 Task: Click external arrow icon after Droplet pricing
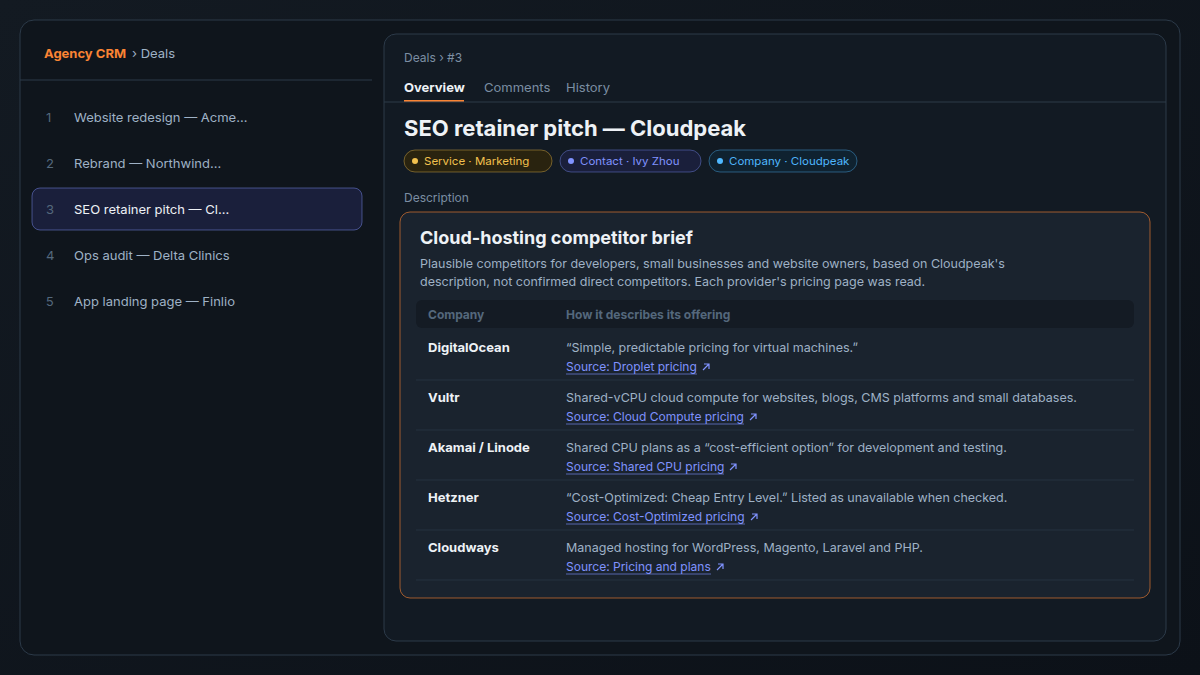pos(706,367)
